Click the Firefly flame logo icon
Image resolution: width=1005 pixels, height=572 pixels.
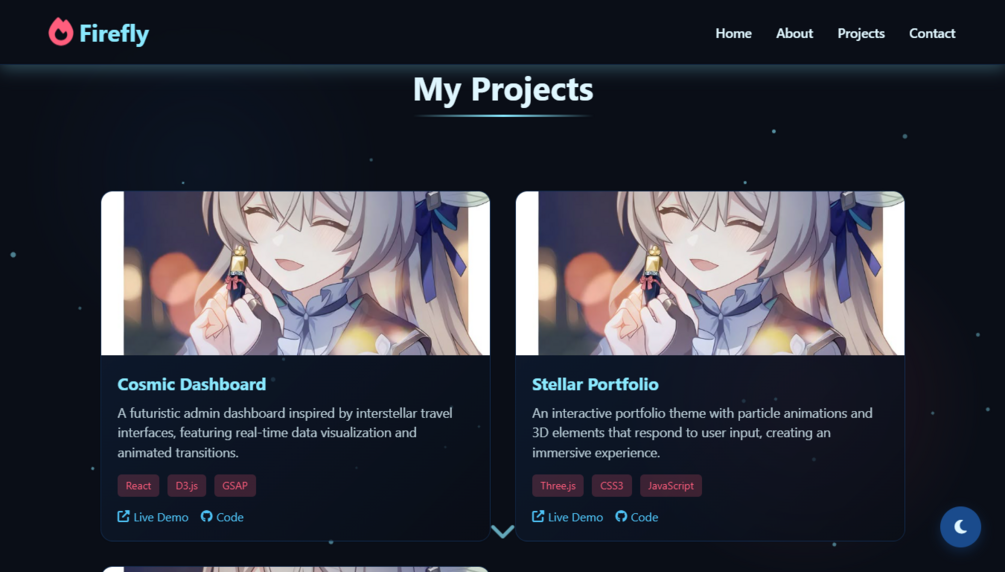[61, 32]
